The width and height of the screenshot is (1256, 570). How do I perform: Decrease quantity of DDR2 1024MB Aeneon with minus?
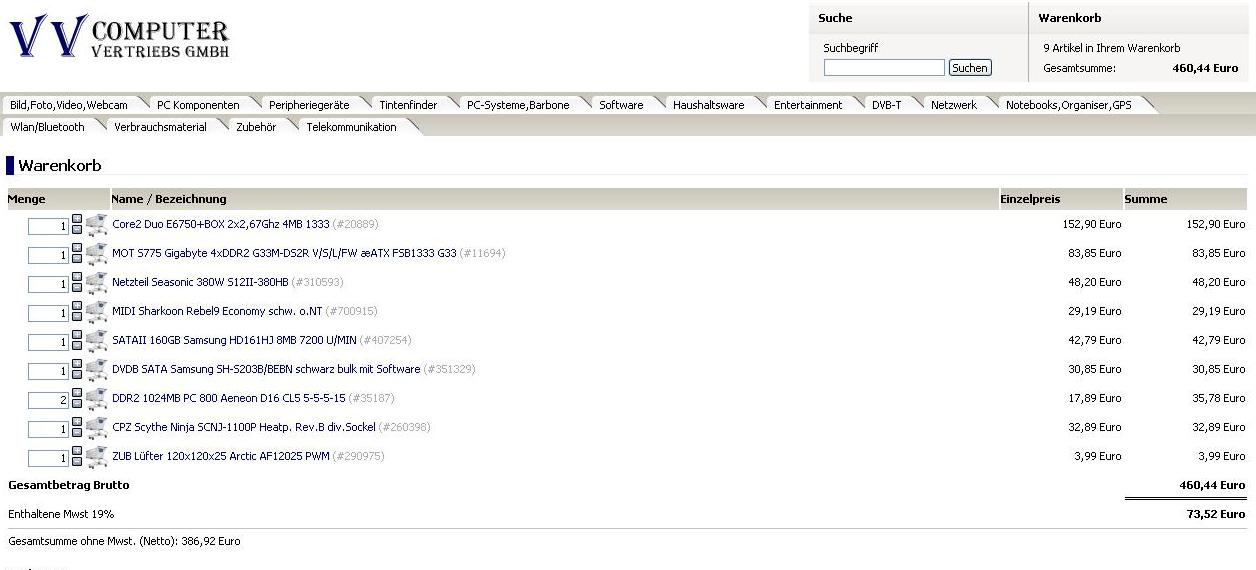coord(77,403)
